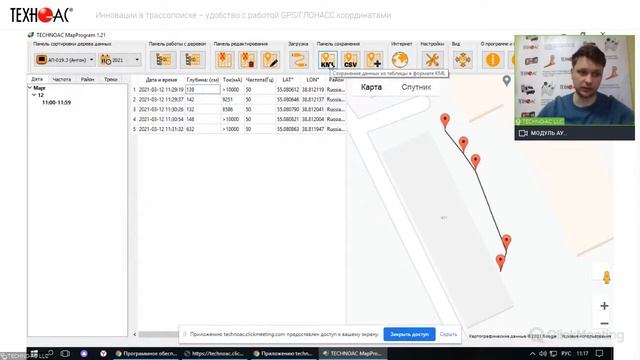Click the gray location pin on the map
Image resolution: width=640 pixels, height=360 pixels.
tap(507, 81)
